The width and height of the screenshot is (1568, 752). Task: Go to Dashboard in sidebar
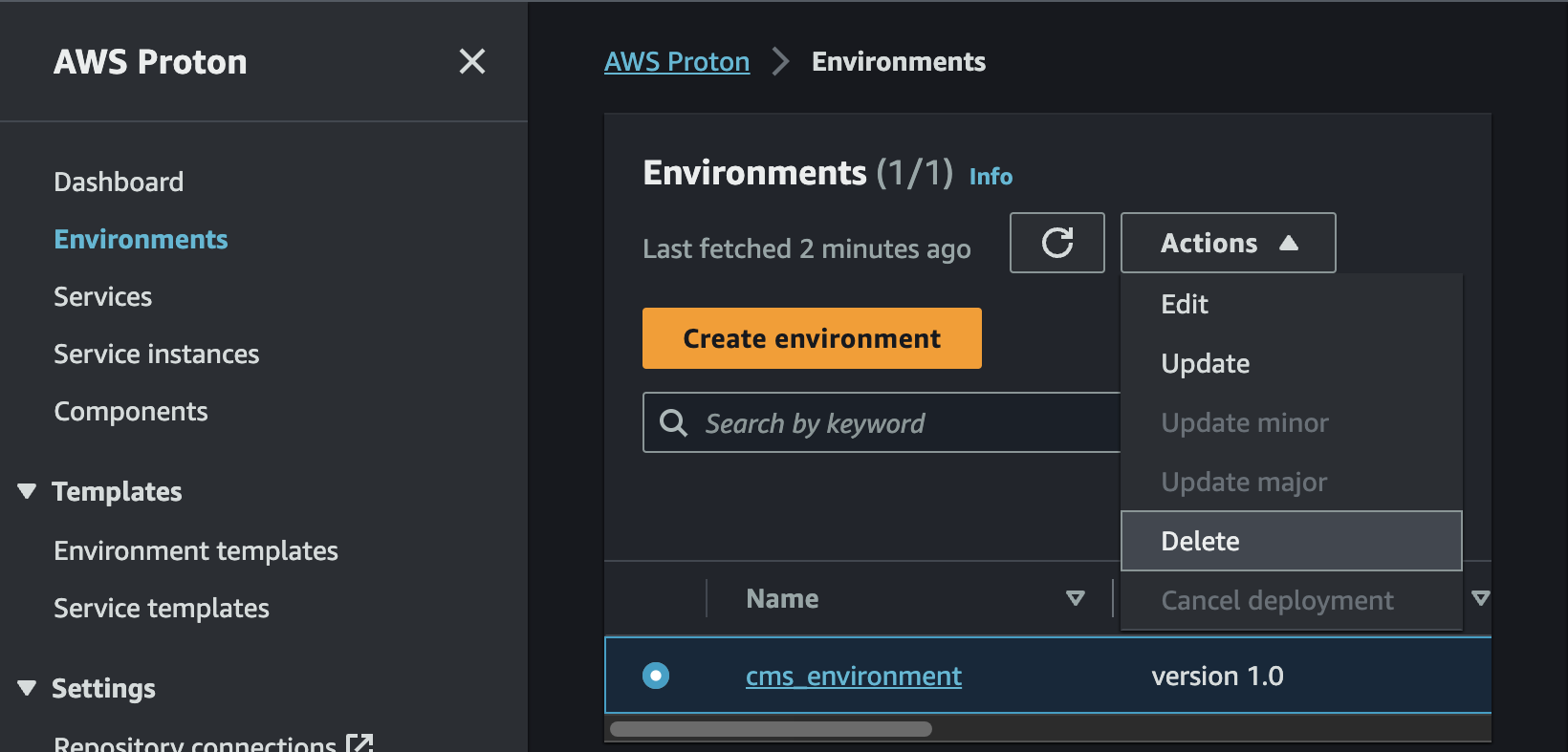(x=119, y=182)
